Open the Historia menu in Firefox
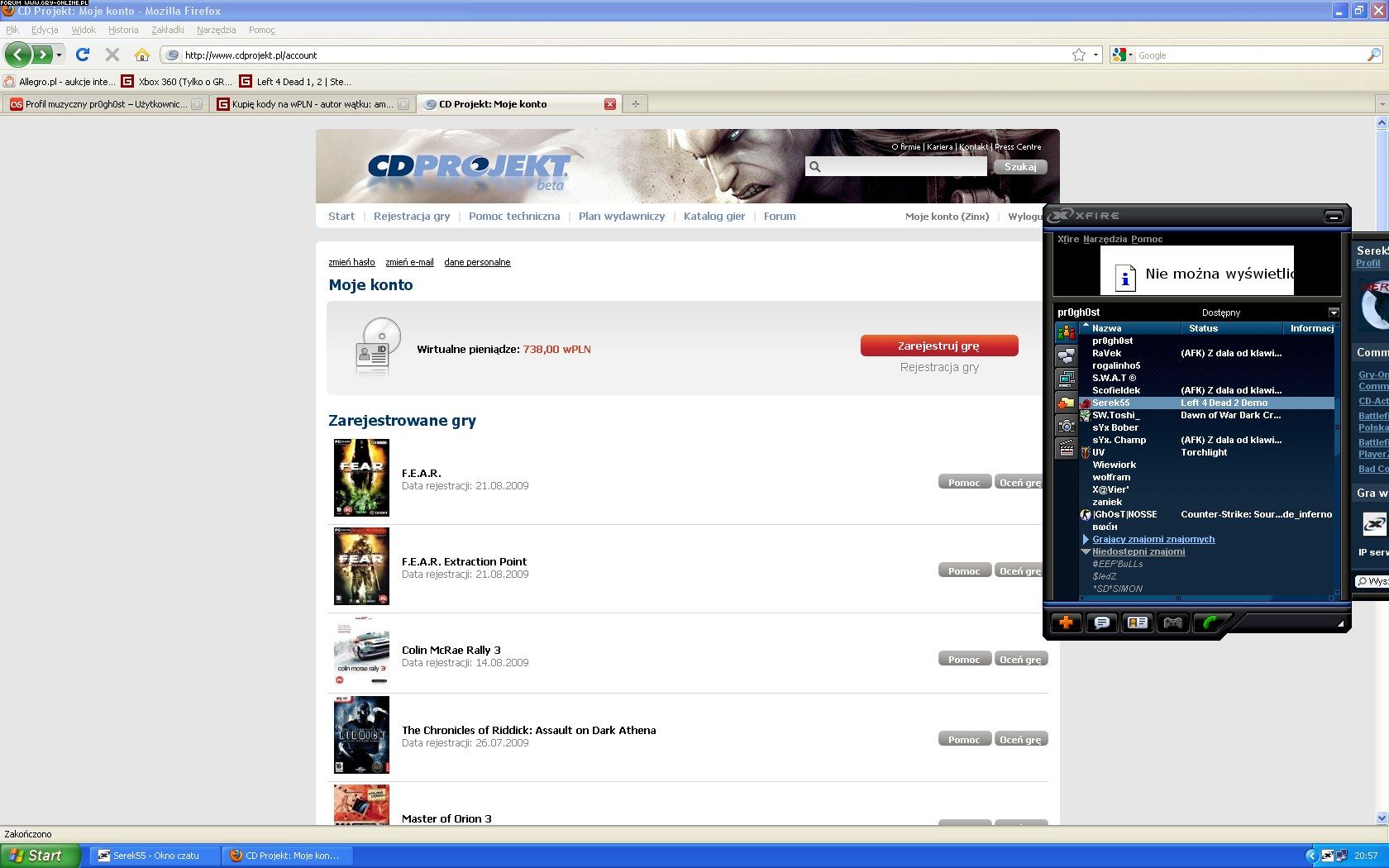1389x868 pixels. 123,30
